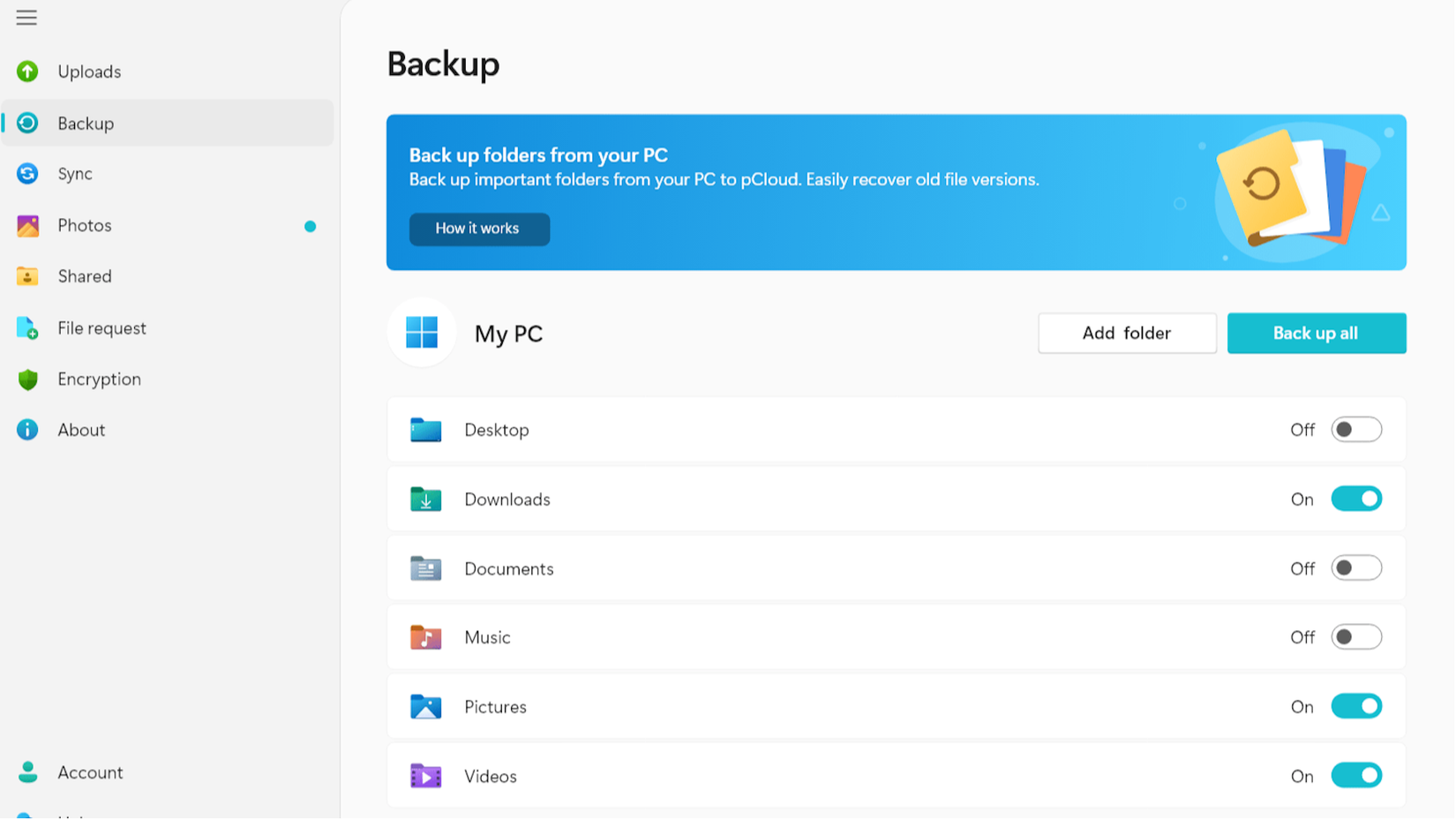Screen dimensions: 1456x819
Task: Select the Music folder icon
Action: click(426, 637)
